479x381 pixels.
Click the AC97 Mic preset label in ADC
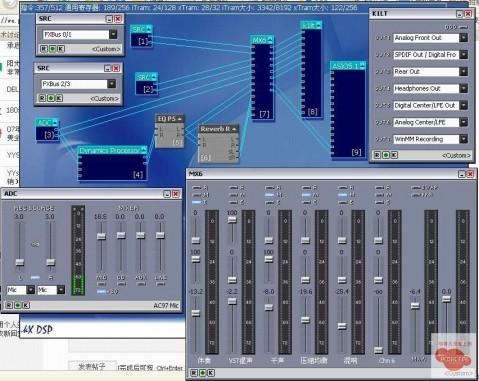coord(166,305)
